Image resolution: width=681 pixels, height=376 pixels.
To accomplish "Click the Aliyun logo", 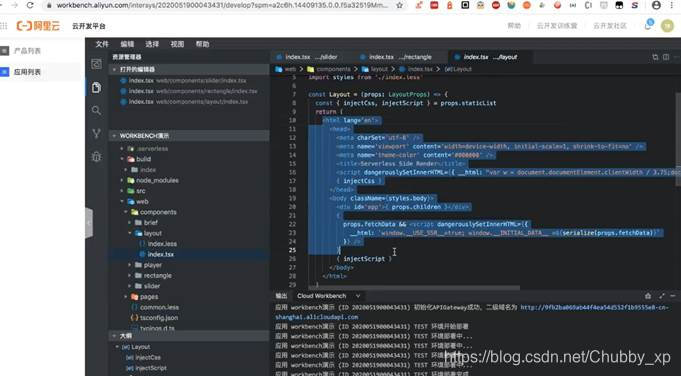I will [x=38, y=26].
